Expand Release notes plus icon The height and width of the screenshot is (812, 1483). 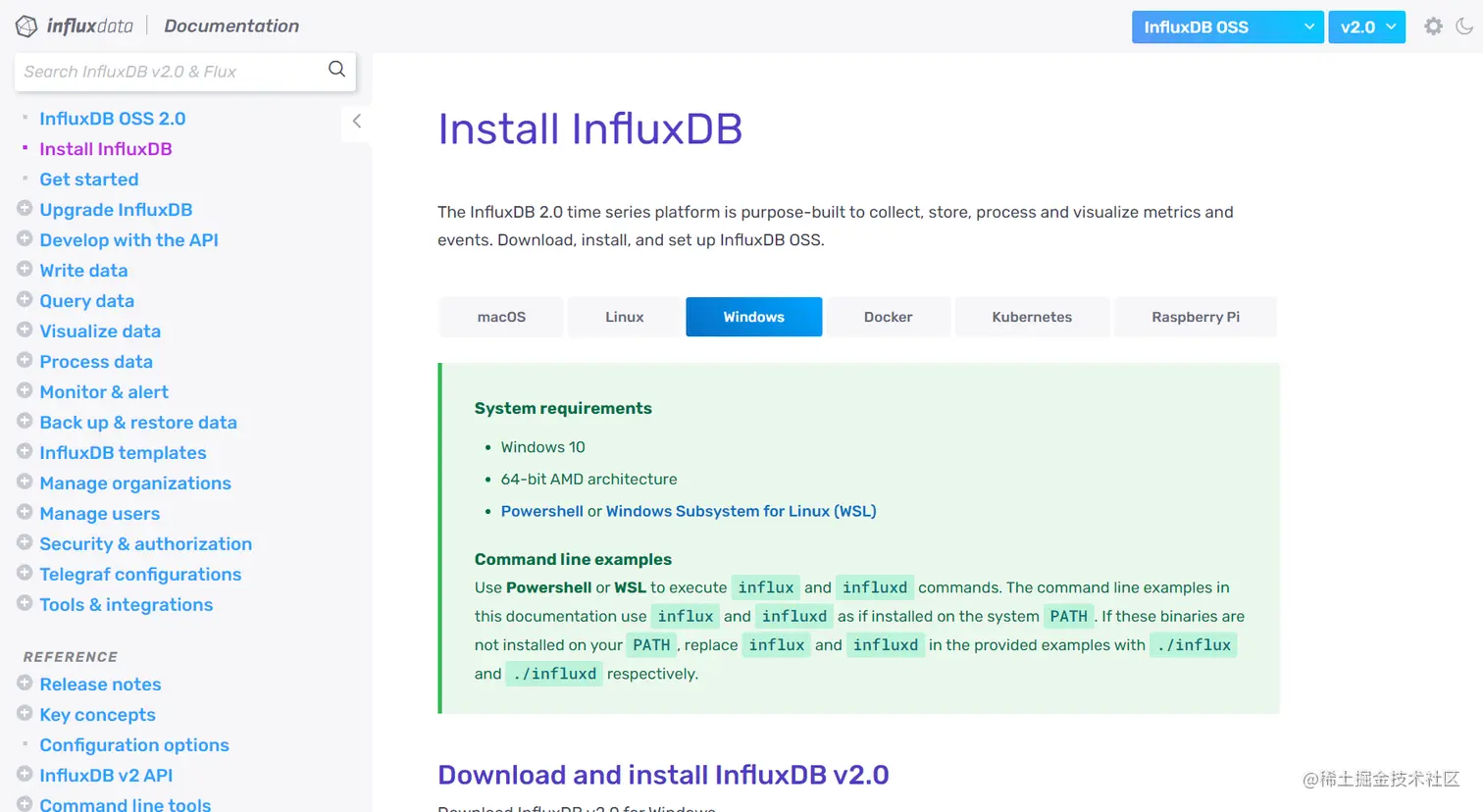(25, 683)
